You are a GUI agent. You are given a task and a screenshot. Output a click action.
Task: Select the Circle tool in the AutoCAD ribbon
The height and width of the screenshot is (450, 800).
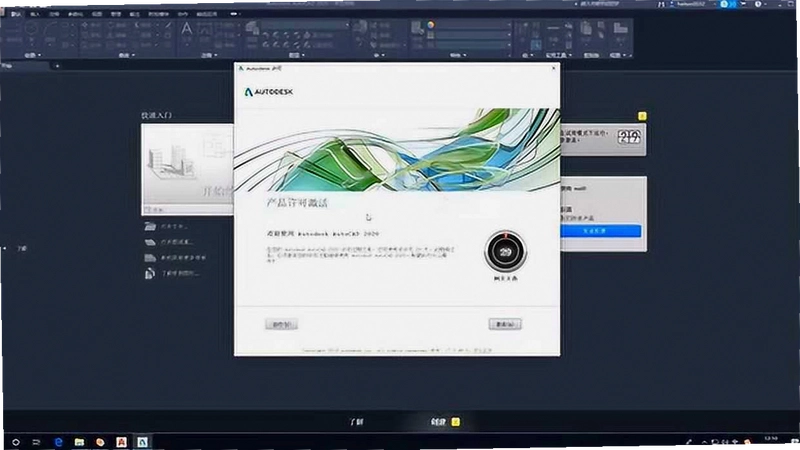pos(32,28)
